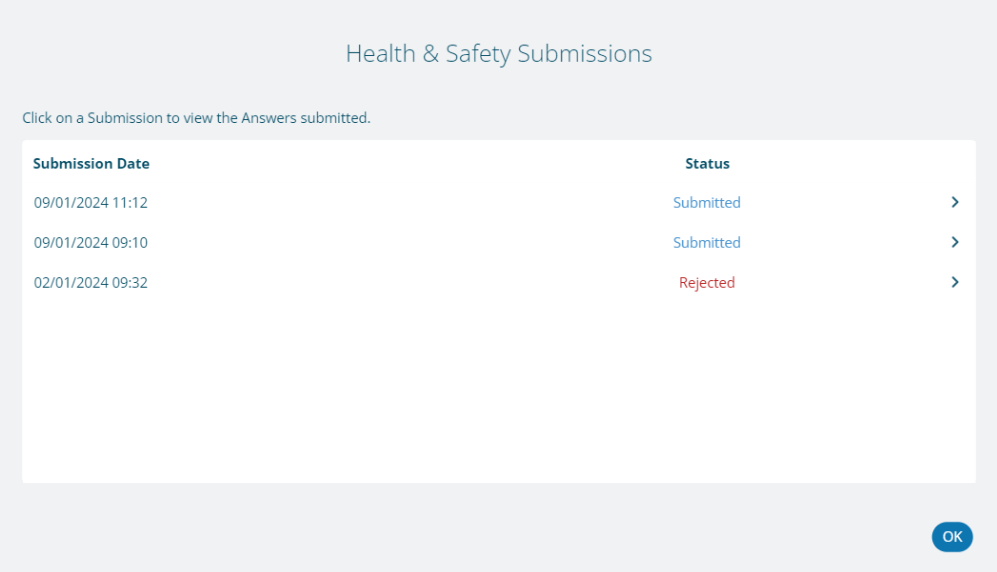Click the Submission Date column header

tap(91, 163)
